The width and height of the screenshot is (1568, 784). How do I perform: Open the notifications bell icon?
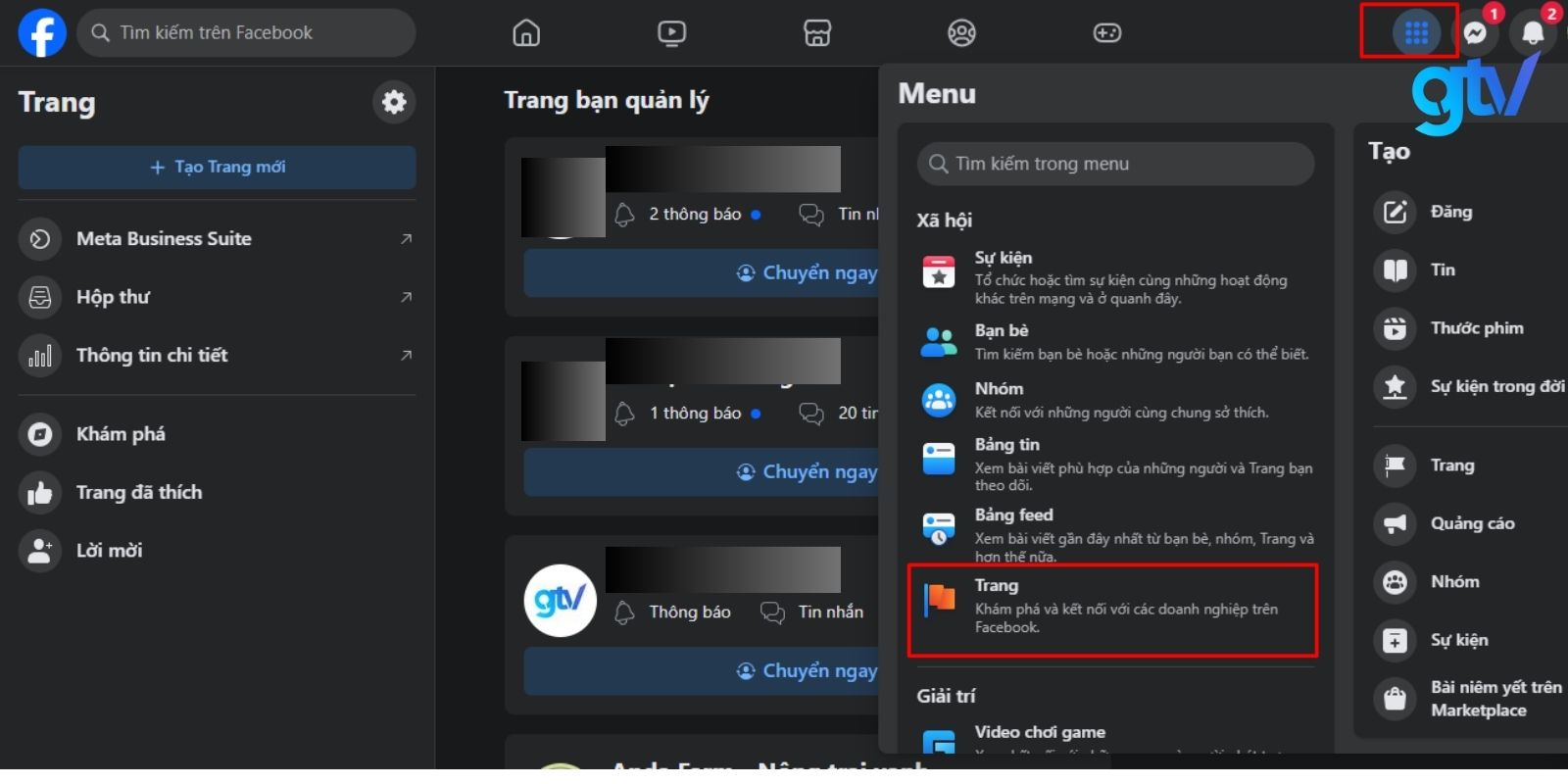(1533, 33)
